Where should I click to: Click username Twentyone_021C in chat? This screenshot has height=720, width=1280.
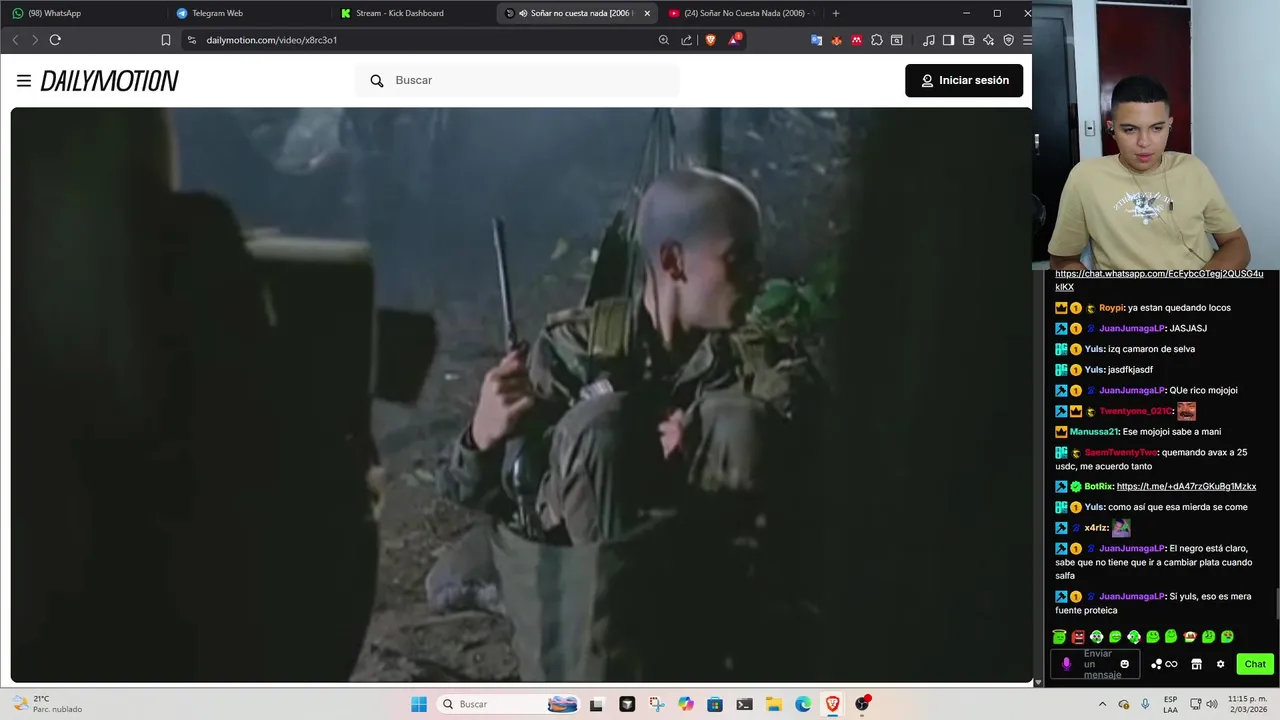click(x=1135, y=411)
